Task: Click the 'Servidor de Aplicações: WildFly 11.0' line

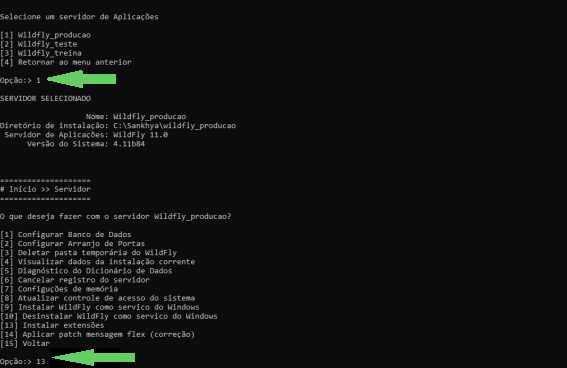Action: pos(86,135)
